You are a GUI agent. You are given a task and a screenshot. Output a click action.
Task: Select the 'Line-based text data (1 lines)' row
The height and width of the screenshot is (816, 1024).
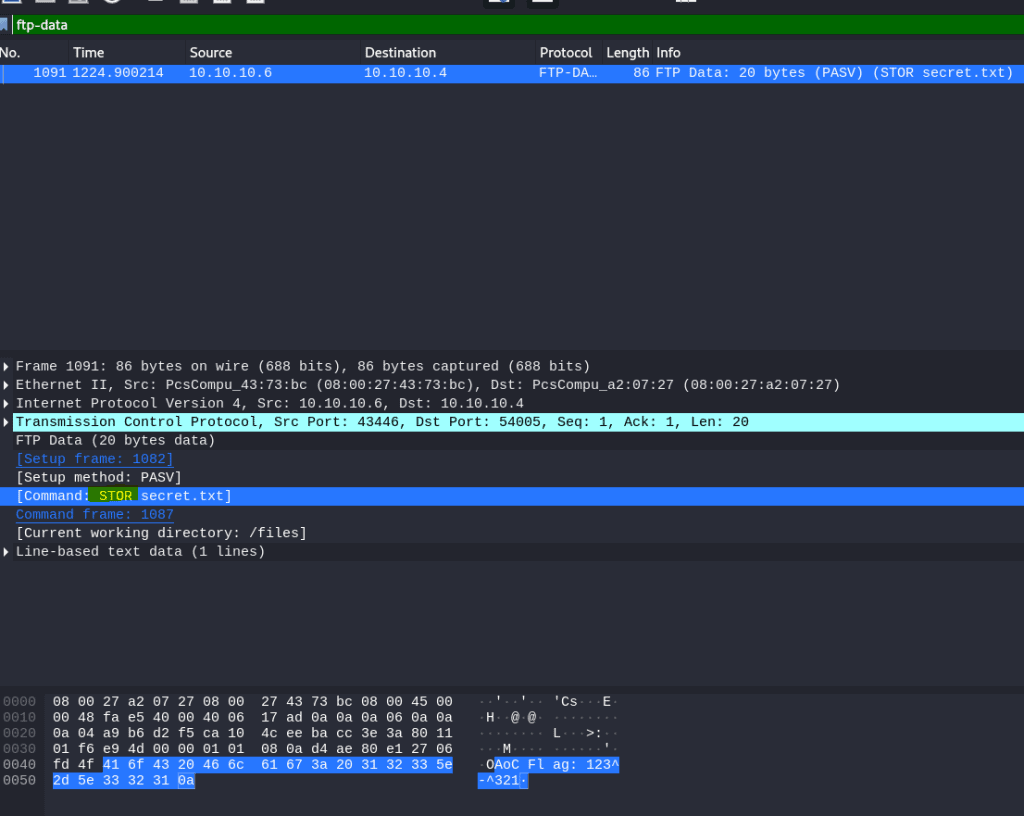point(512,552)
